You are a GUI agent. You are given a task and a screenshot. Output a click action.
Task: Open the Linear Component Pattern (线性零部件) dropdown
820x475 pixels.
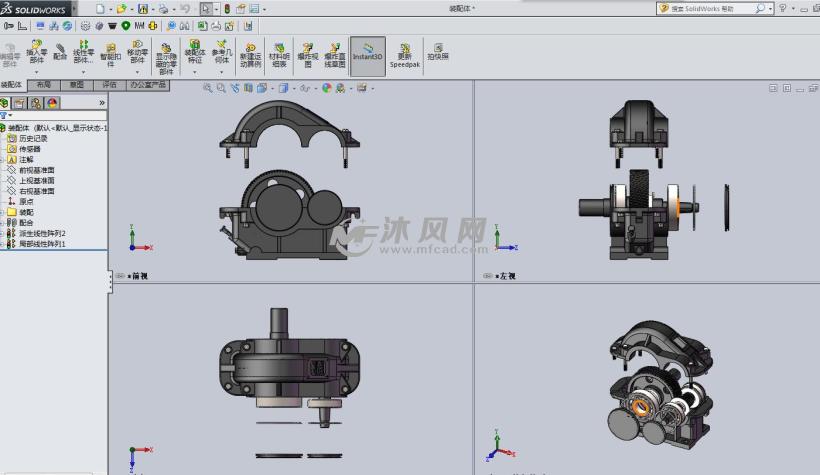point(84,70)
